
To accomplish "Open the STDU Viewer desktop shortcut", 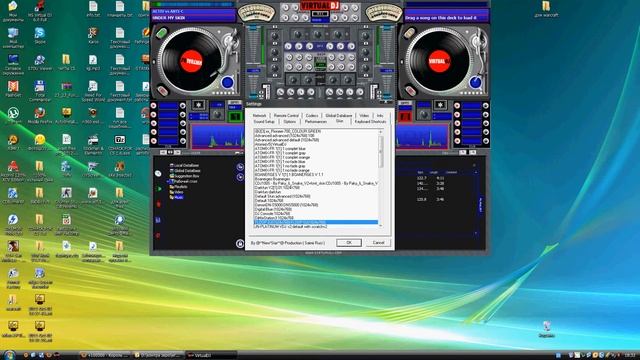I will coord(40,62).
